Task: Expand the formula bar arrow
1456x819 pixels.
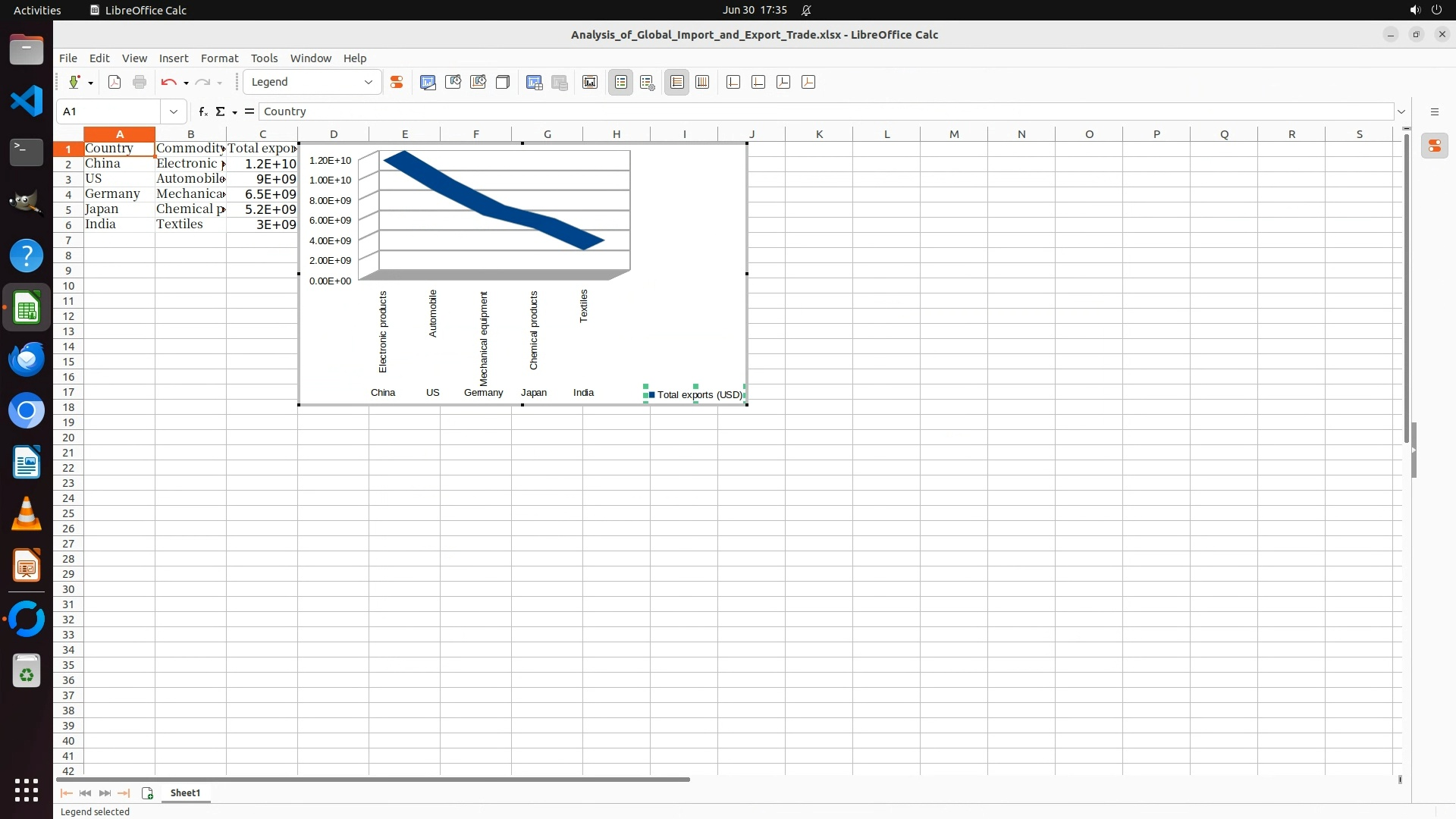Action: (x=1401, y=111)
